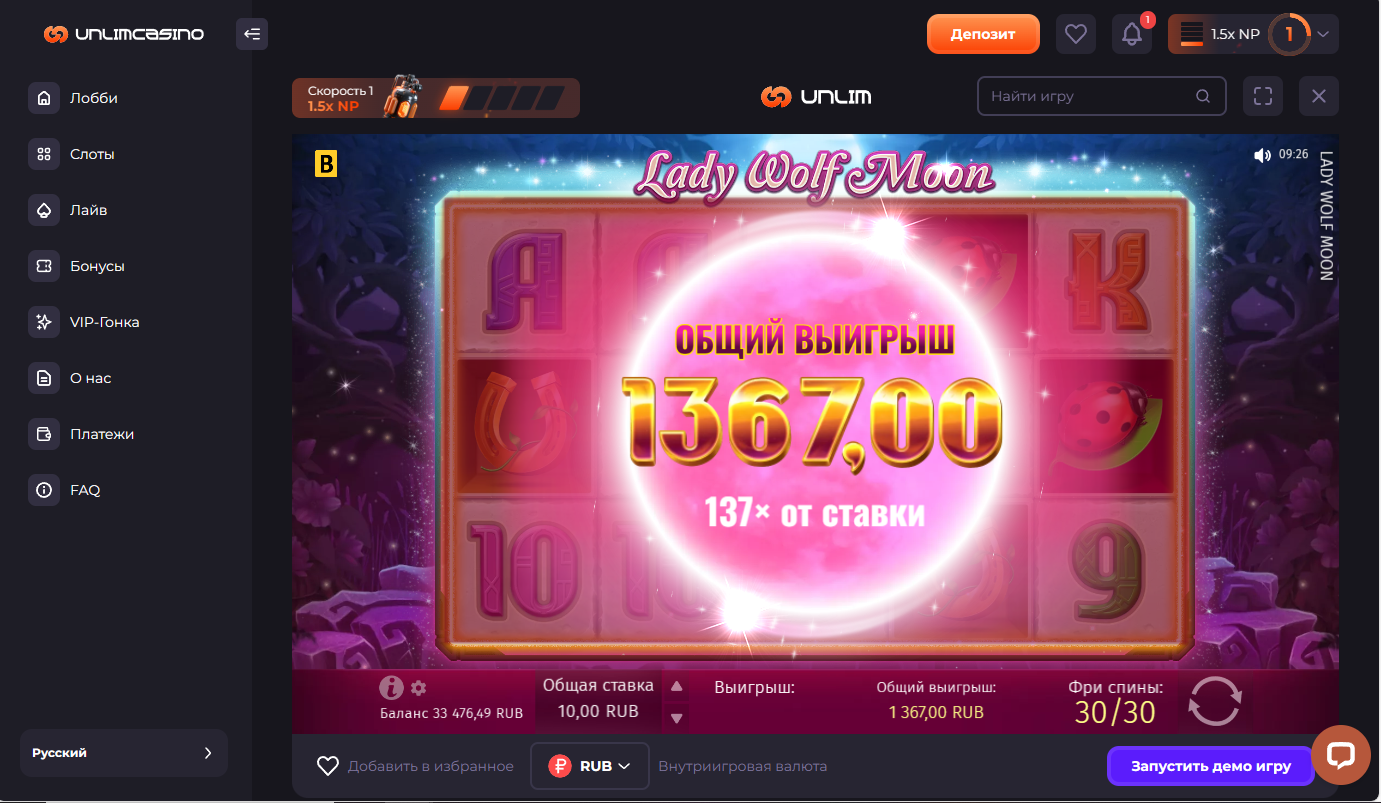Go to Слоты in the sidebar
Viewport: 1381px width, 803px height.
coord(92,154)
